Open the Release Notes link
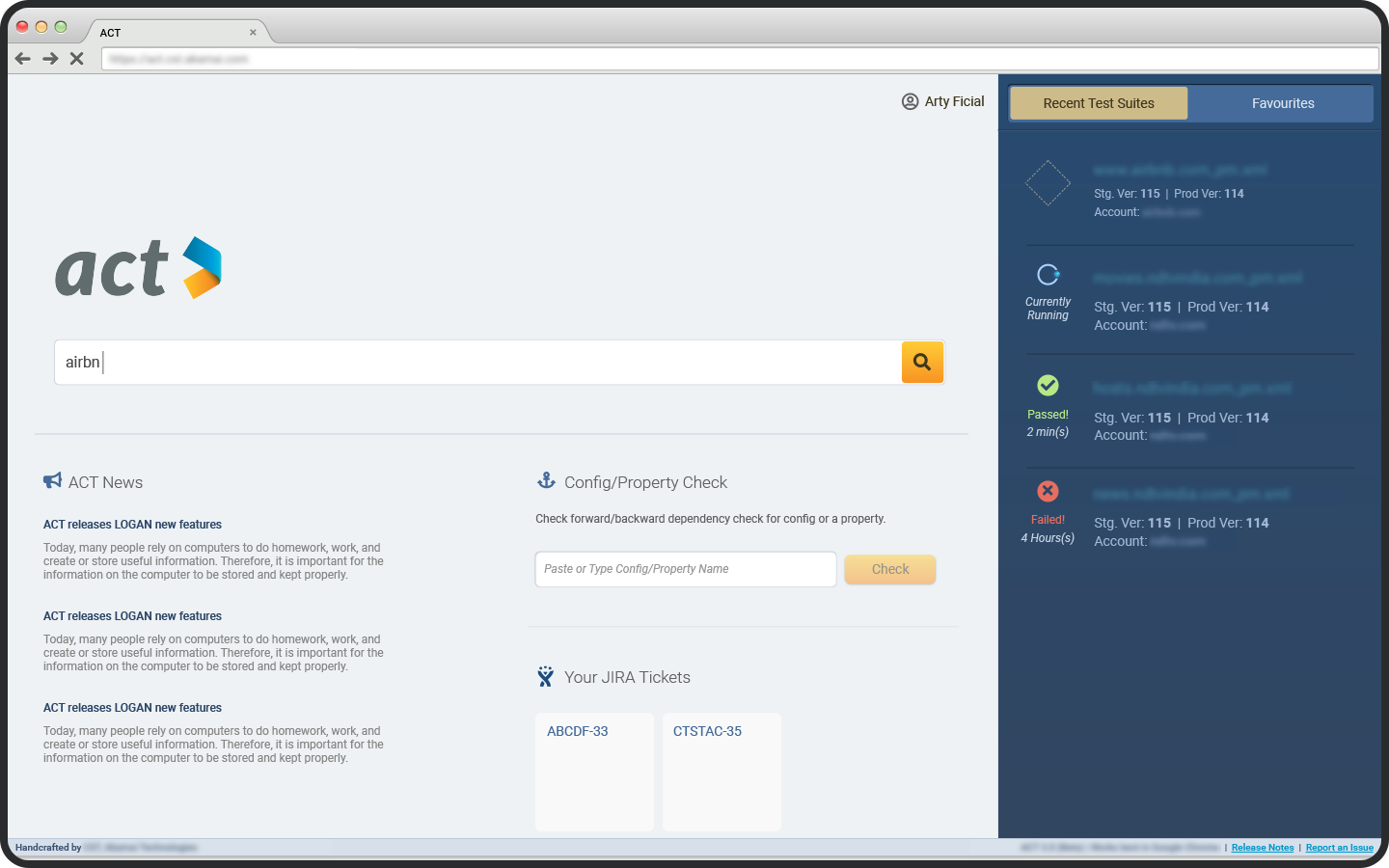The height and width of the screenshot is (868, 1389). click(x=1262, y=848)
